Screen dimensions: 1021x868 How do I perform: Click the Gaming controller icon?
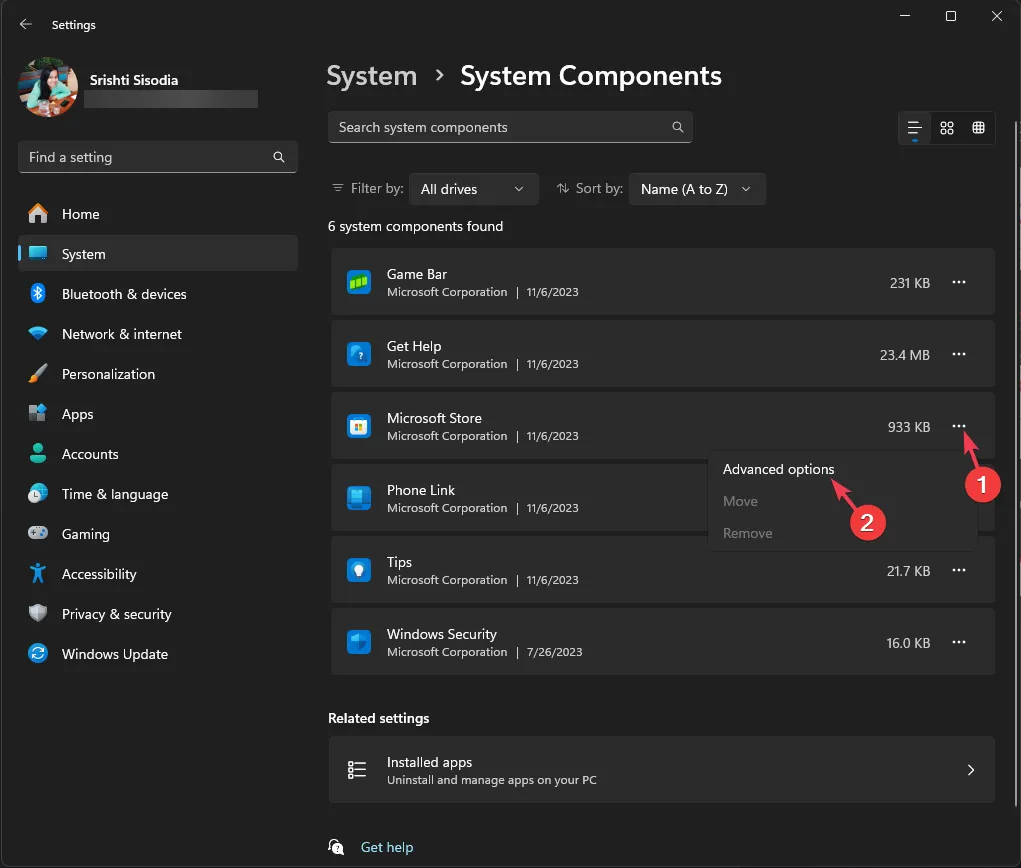tap(38, 533)
